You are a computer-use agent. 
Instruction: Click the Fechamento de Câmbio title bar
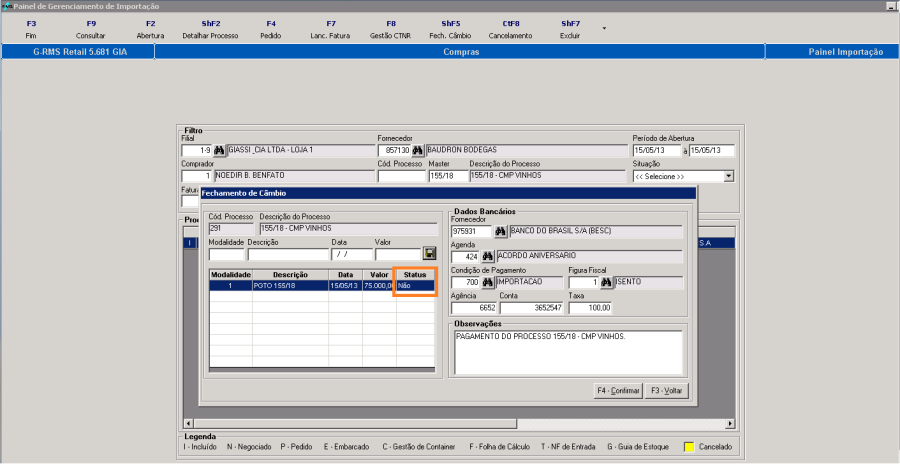point(448,194)
